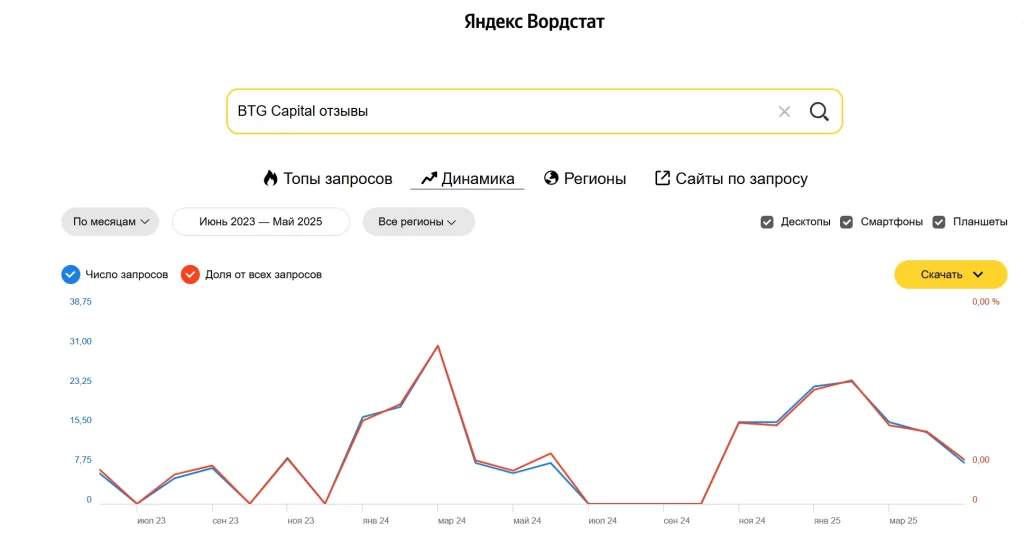Screen dimensions: 1024x540
Task: Click the trend arrow icon beside Динамика
Action: (x=428, y=178)
